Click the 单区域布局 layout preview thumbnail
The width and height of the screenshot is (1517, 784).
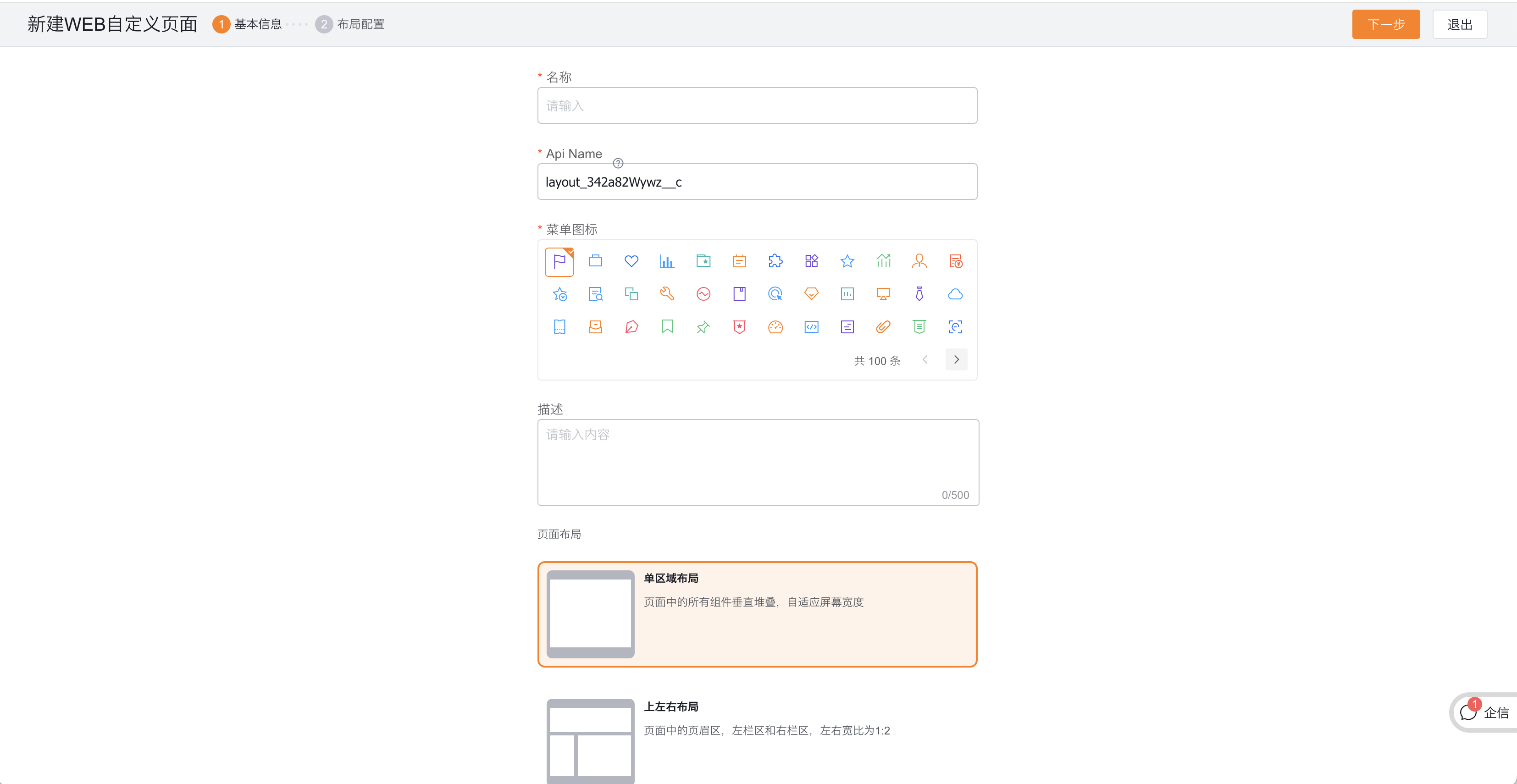(590, 614)
